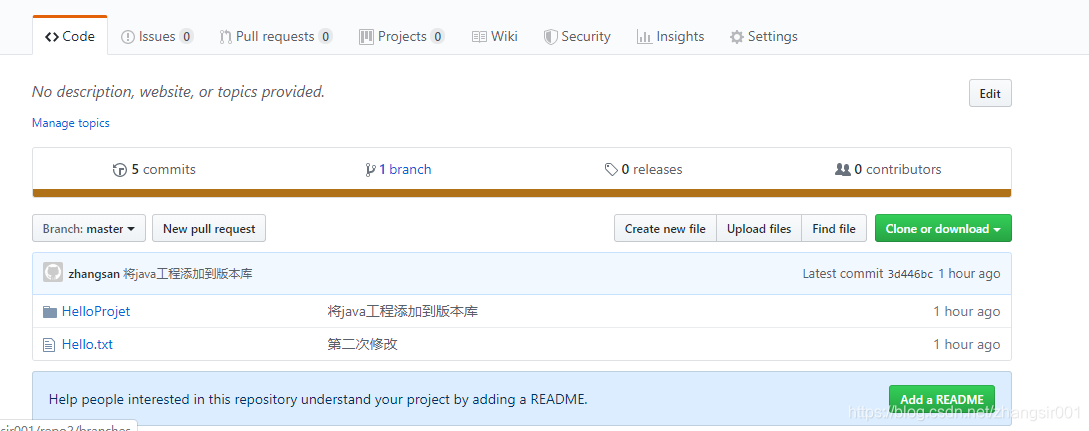
Task: Open the Pull requests tab
Action: point(276,37)
